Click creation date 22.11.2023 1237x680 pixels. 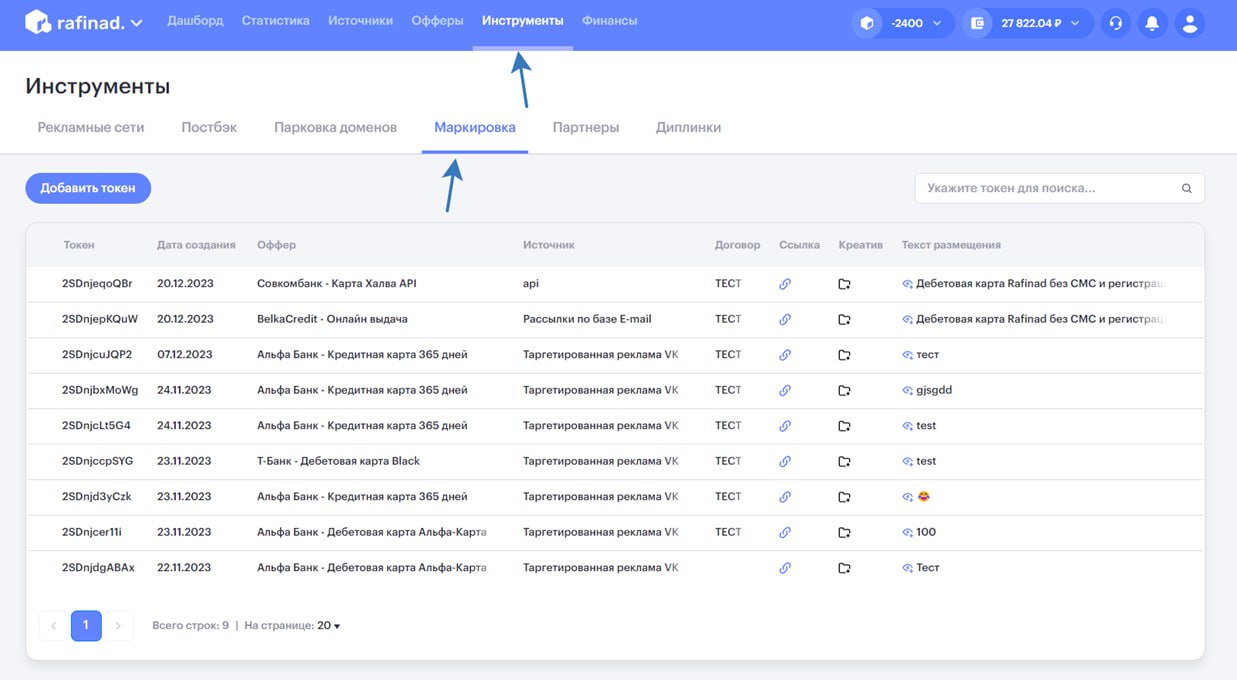(184, 568)
